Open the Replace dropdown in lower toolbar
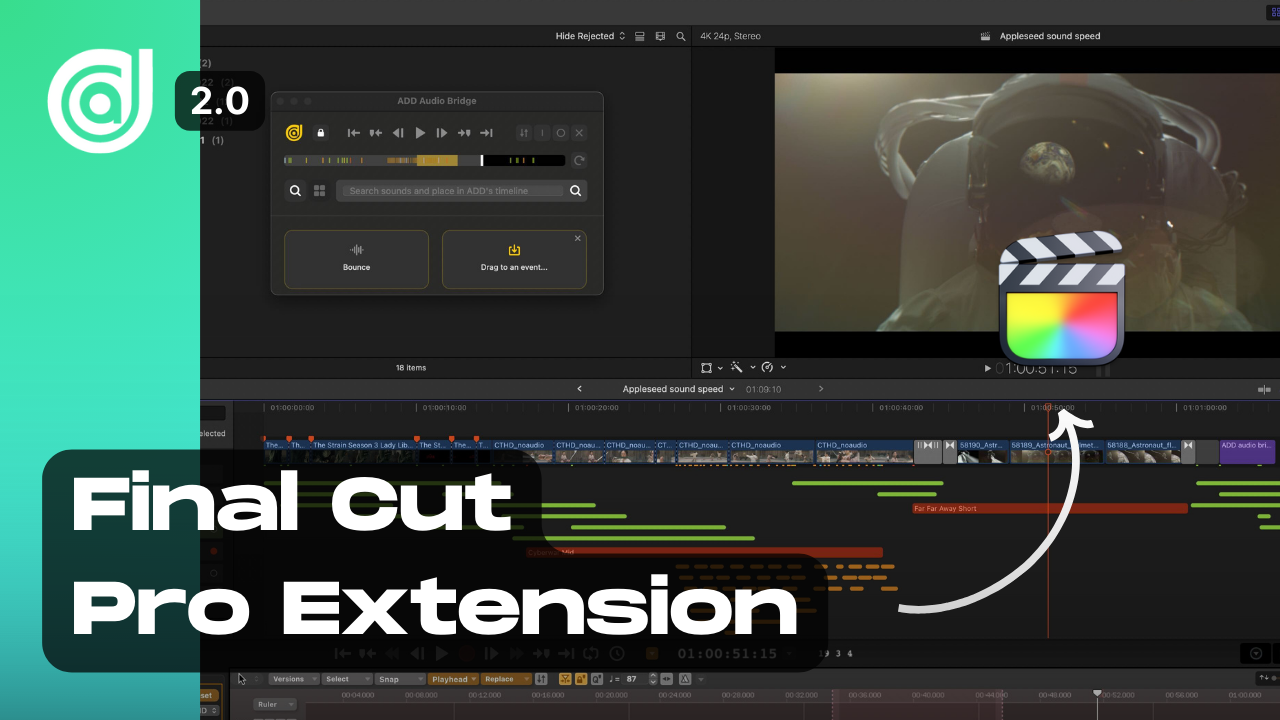The image size is (1280, 720). [505, 679]
